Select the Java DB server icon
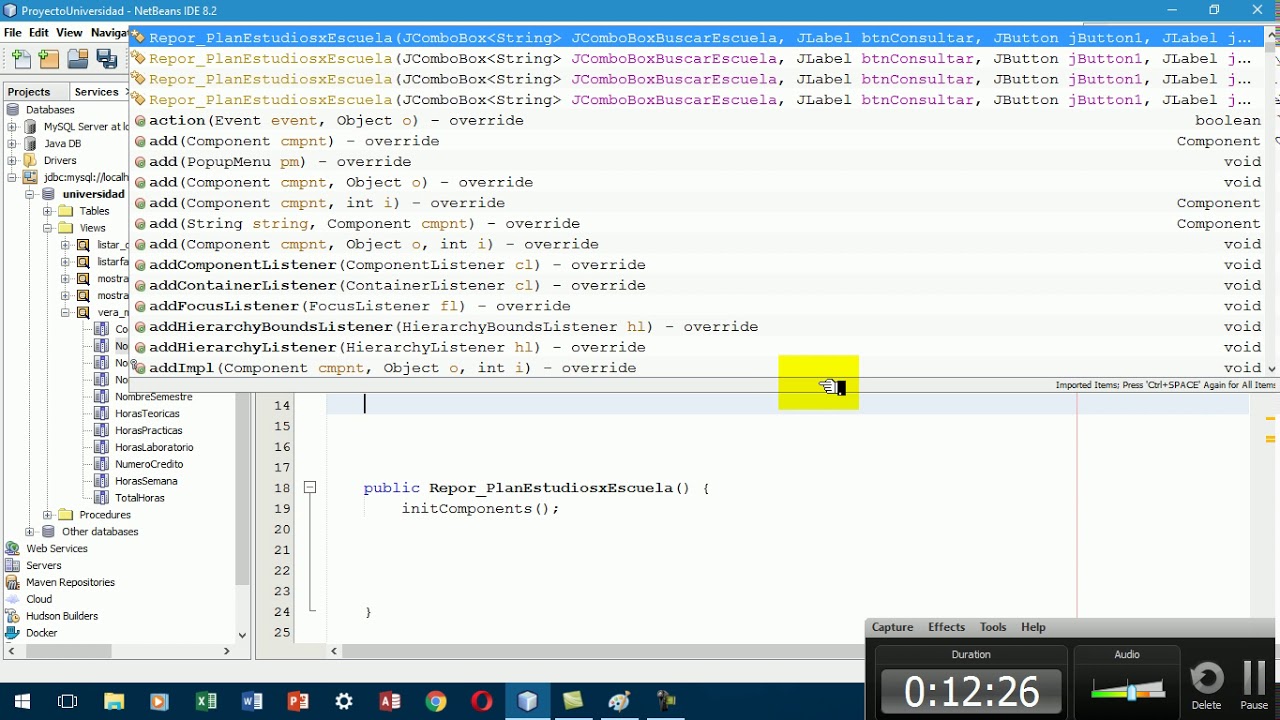 coord(30,144)
